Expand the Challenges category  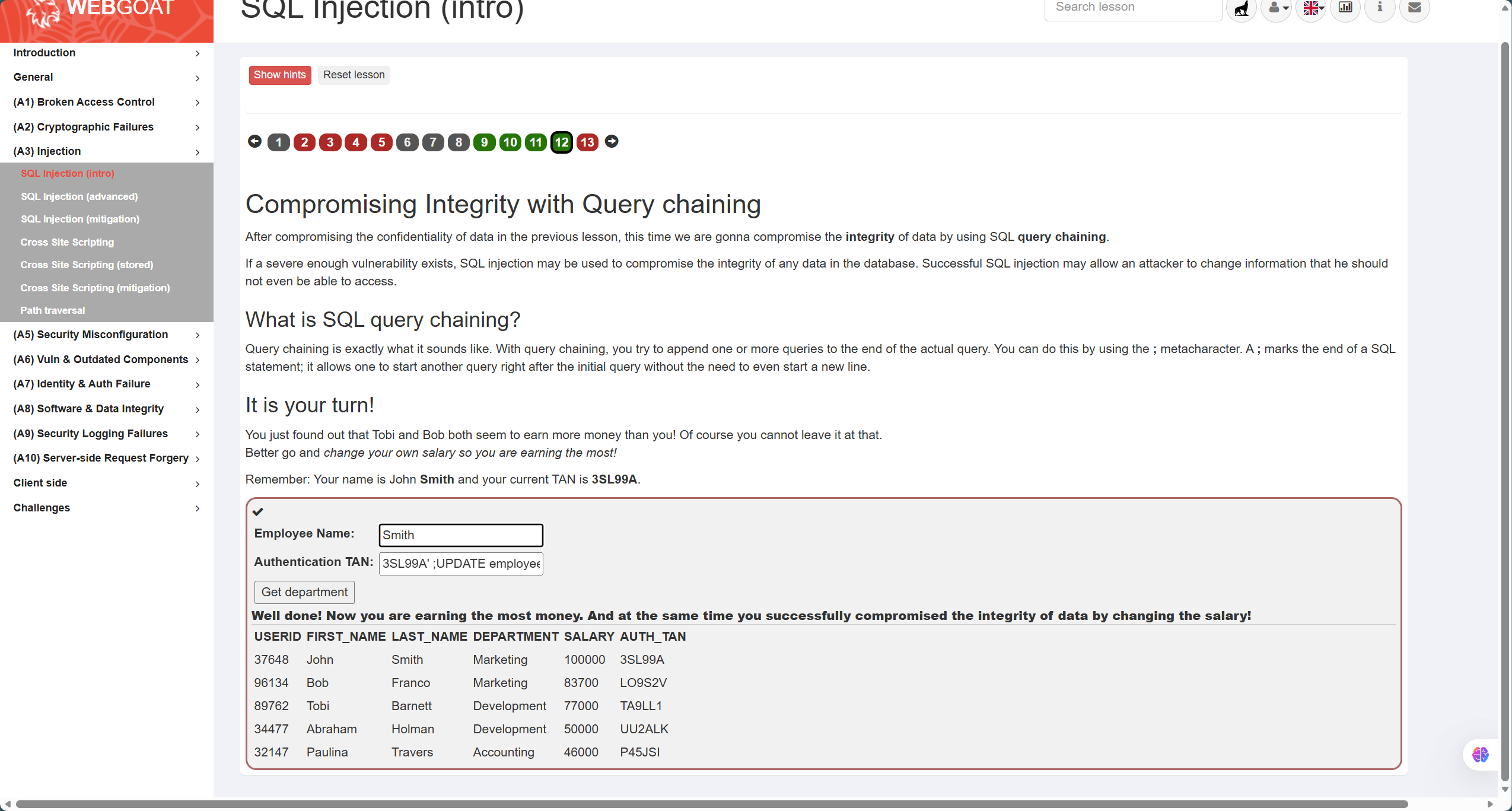tap(107, 508)
